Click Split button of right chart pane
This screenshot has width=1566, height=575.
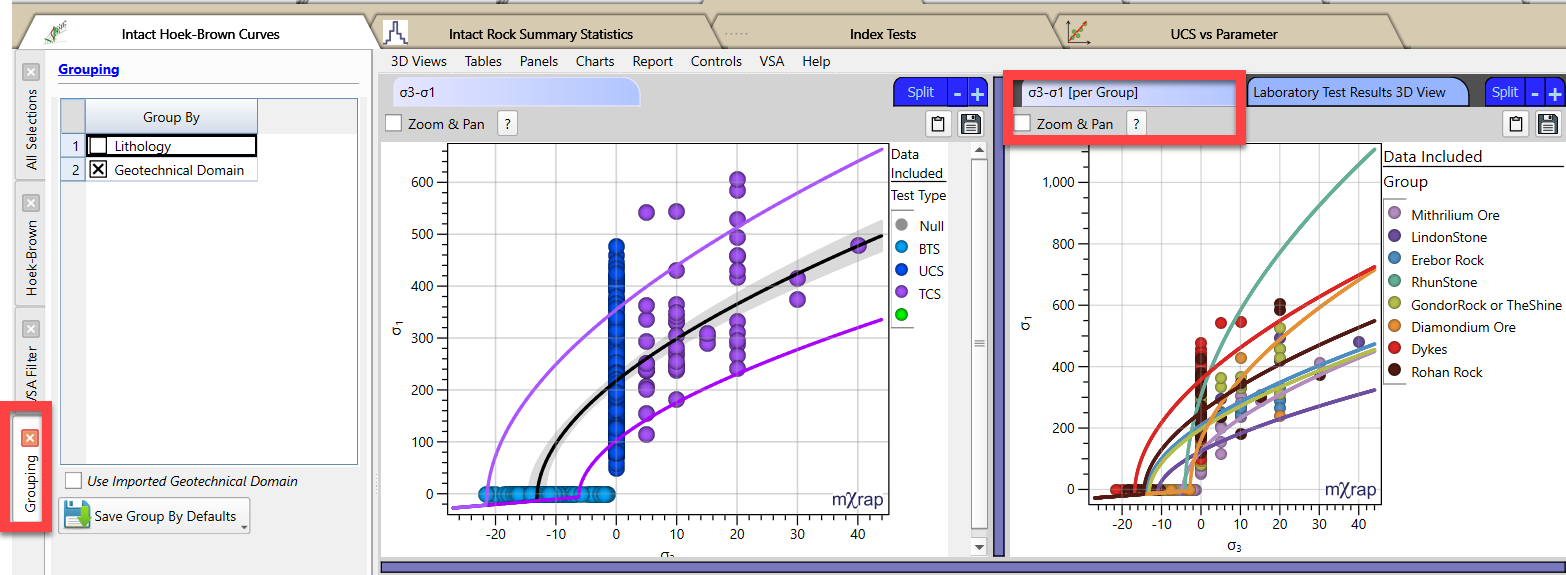(x=1505, y=92)
